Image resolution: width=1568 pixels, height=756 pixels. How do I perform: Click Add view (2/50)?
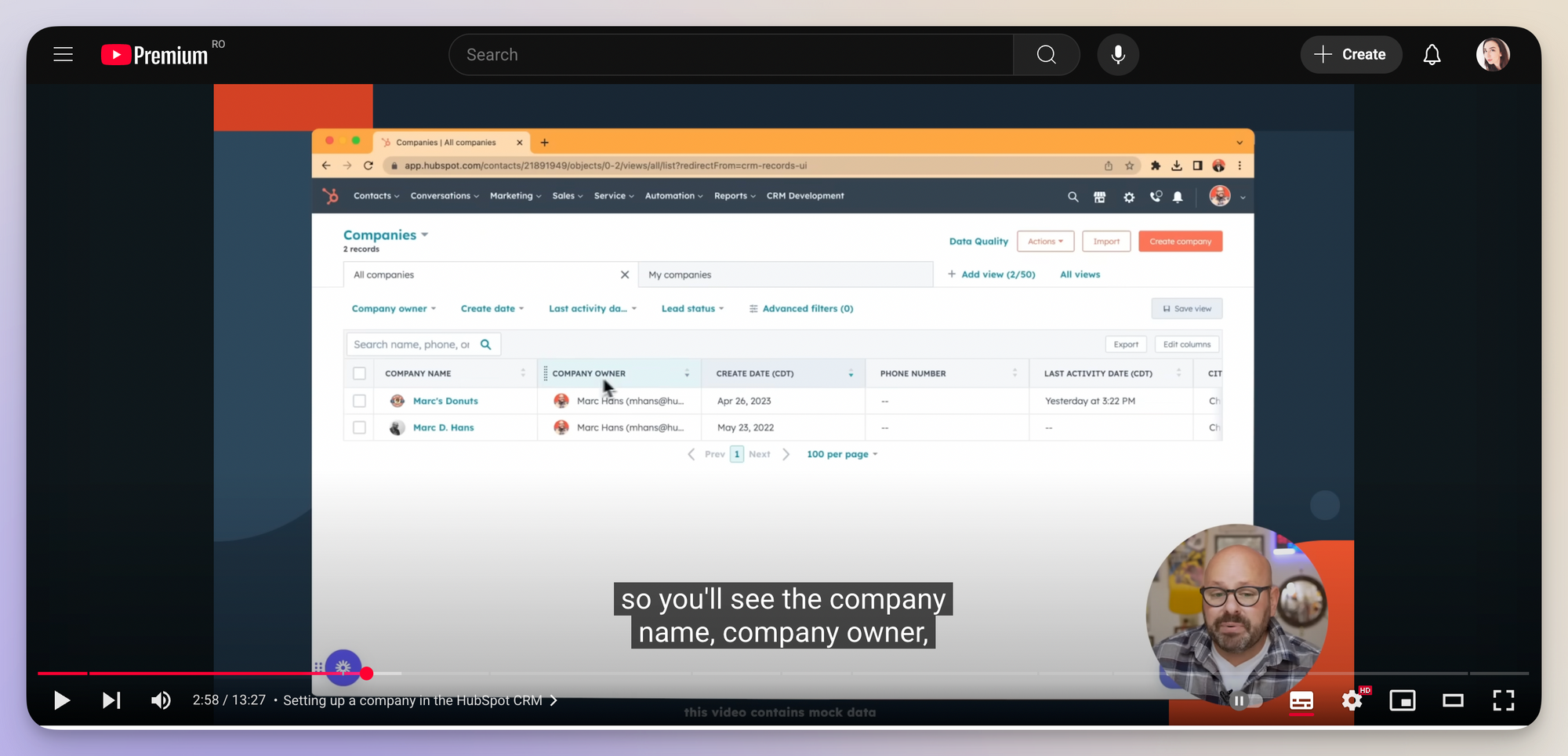click(992, 274)
